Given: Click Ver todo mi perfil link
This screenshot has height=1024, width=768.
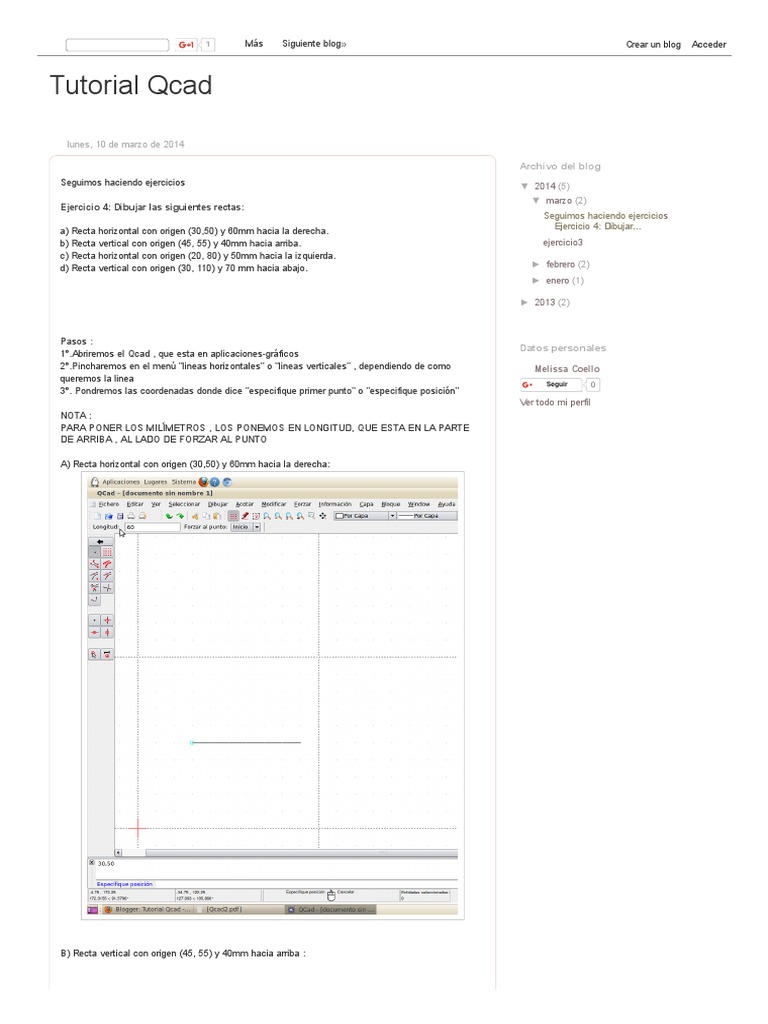Looking at the screenshot, I should [555, 402].
